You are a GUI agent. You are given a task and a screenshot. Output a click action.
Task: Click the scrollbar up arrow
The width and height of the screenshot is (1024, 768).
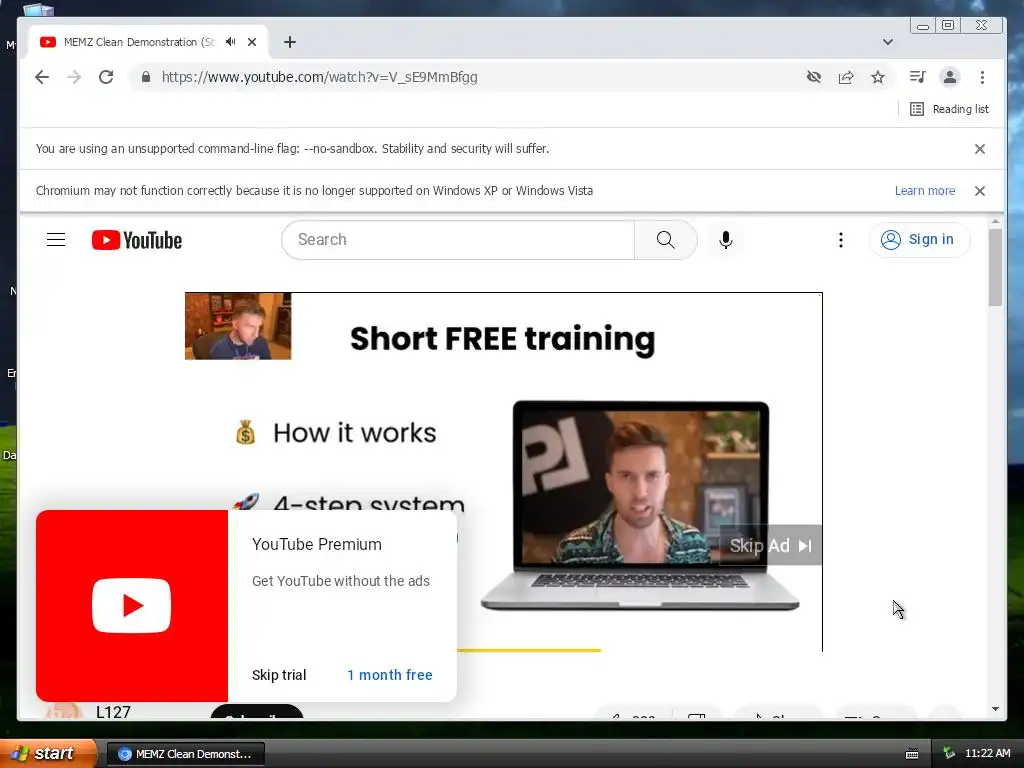tap(995, 222)
